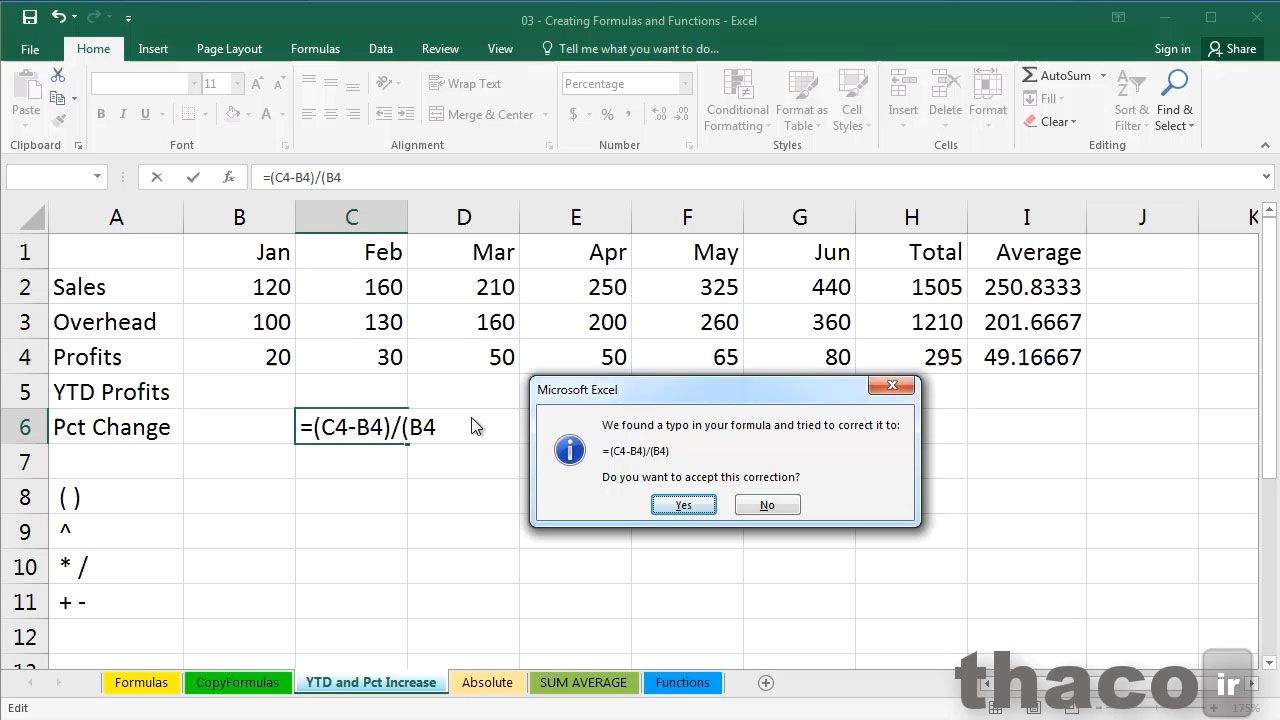Open the Conditional Formatting dropdown

click(x=737, y=100)
